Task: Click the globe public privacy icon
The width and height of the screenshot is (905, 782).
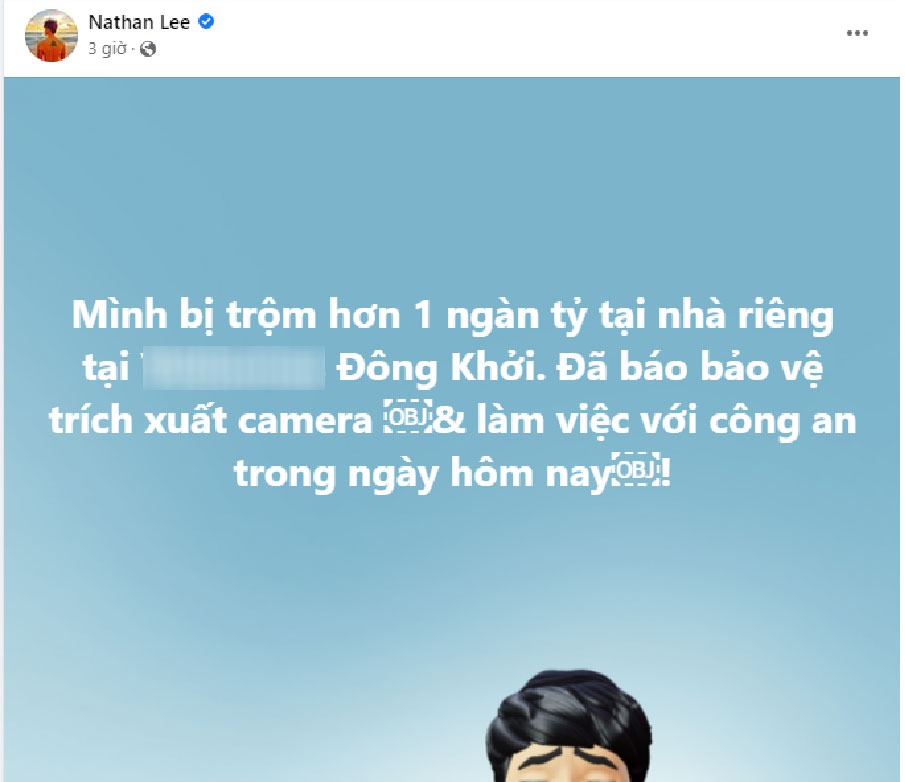Action: (x=148, y=49)
